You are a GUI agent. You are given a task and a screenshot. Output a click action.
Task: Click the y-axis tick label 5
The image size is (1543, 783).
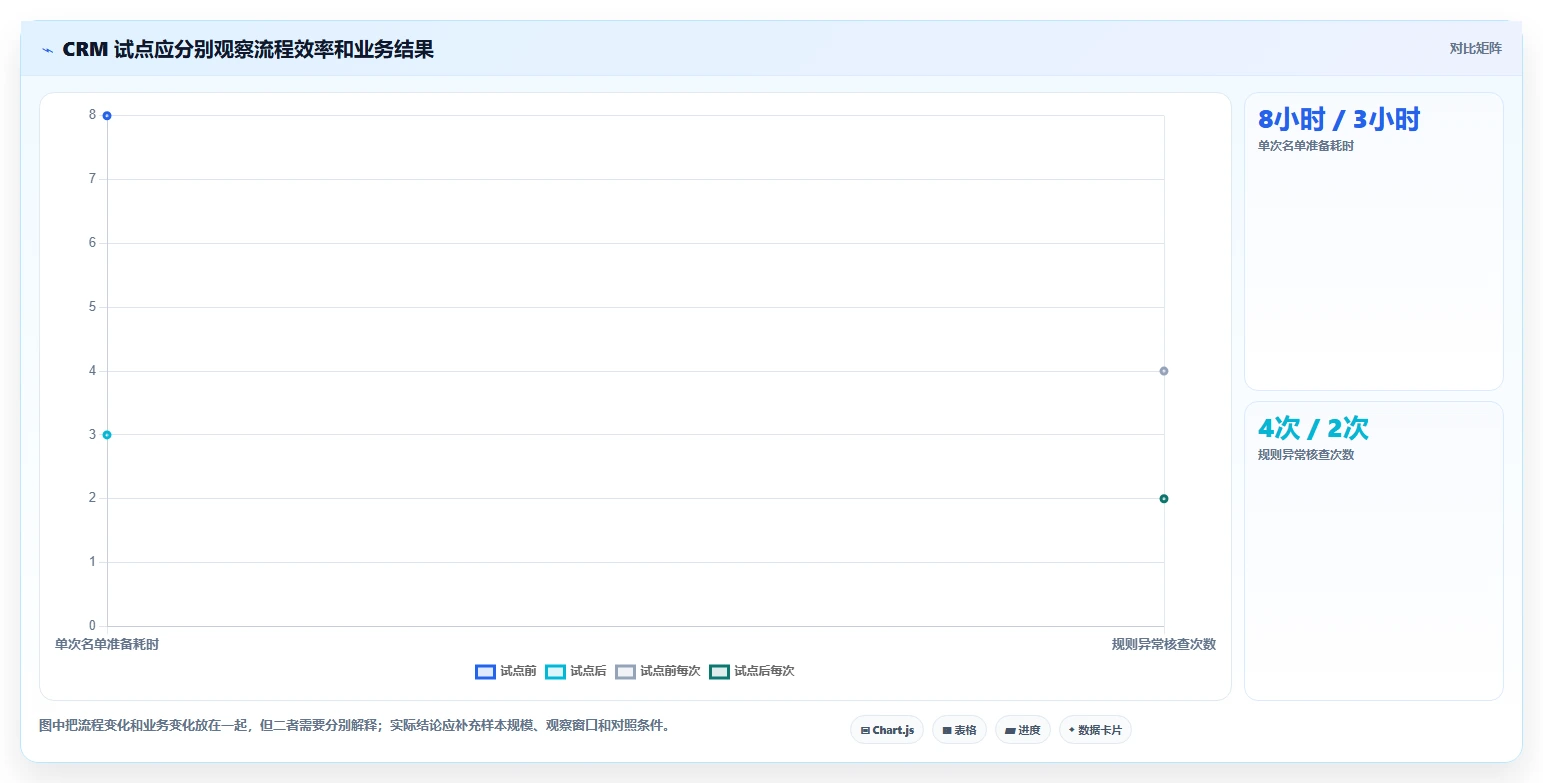(x=92, y=307)
